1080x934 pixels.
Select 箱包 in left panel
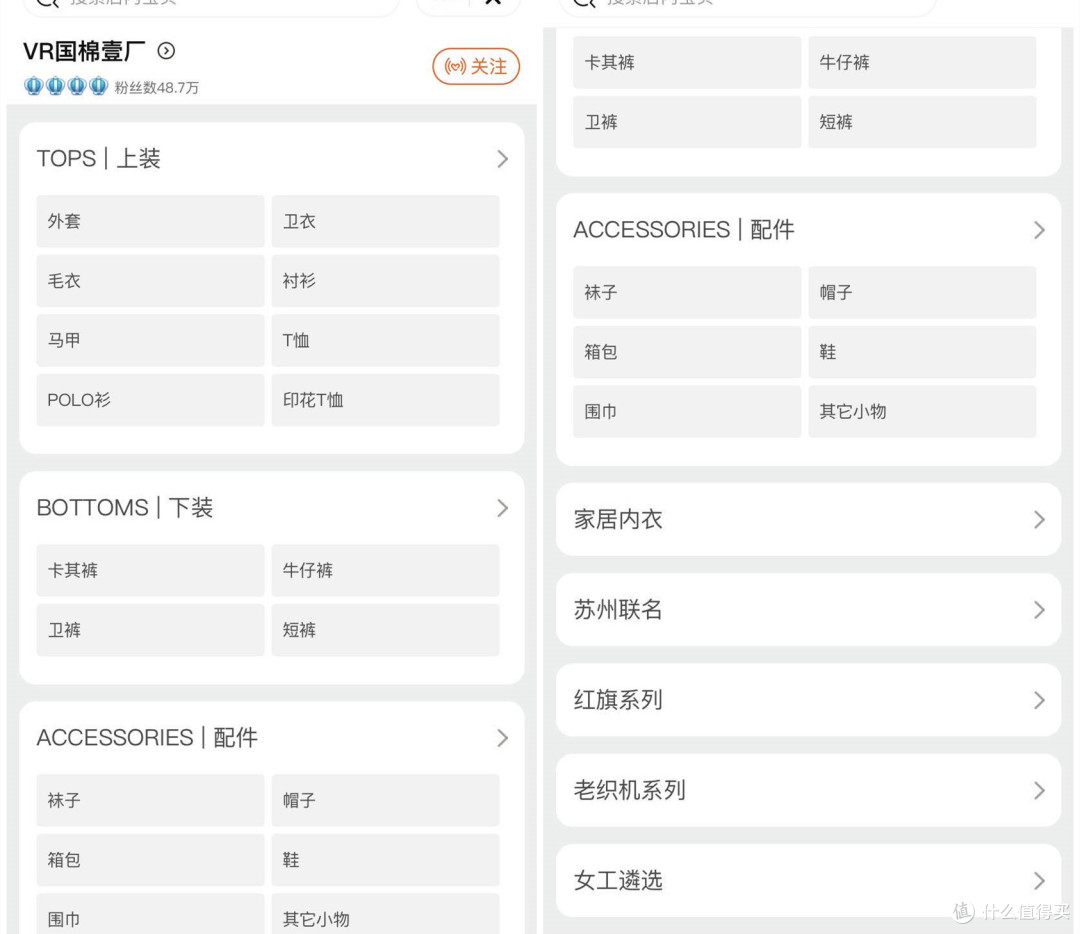coord(150,860)
